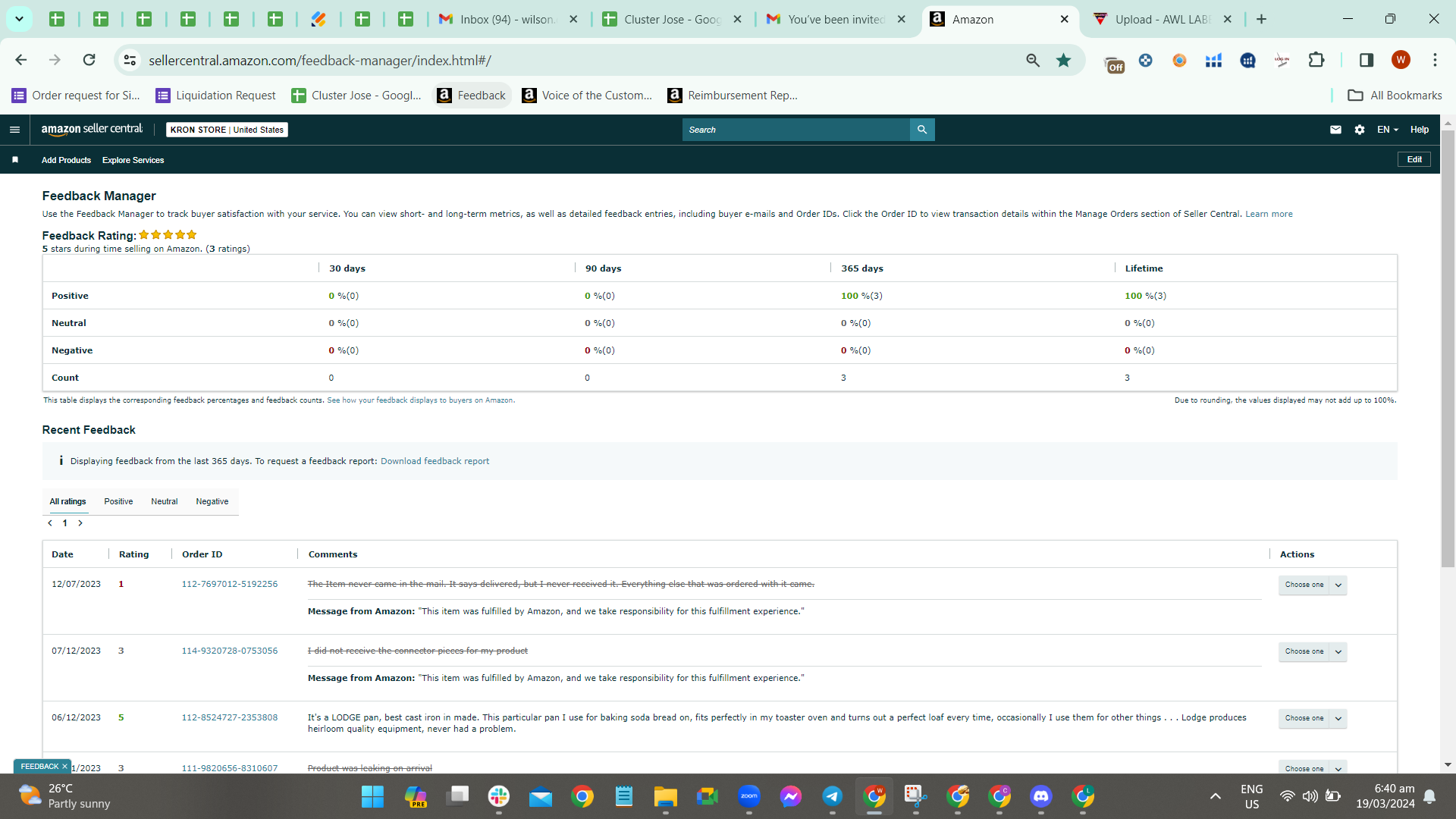
Task: Open Choose one dropdown for order 114-9320728-0753056
Action: coord(1312,651)
